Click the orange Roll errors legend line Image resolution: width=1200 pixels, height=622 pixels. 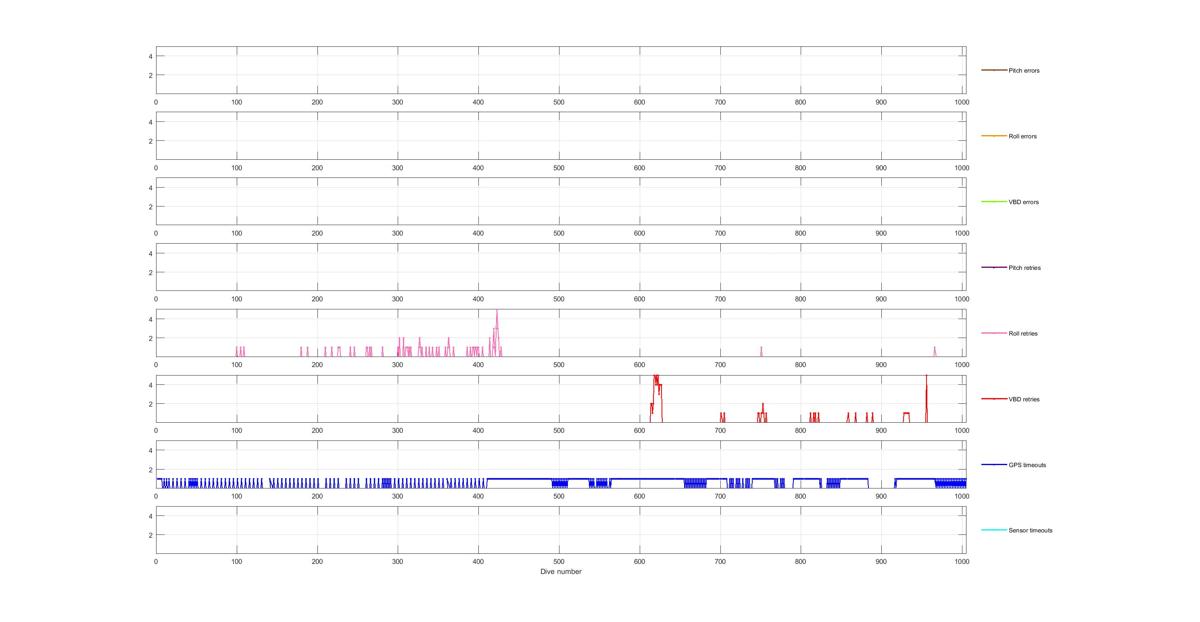tap(994, 136)
